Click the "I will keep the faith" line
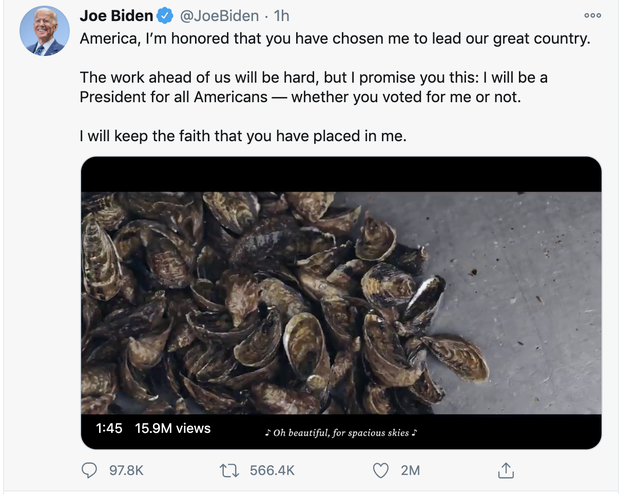The width and height of the screenshot is (620, 494). (x=242, y=135)
